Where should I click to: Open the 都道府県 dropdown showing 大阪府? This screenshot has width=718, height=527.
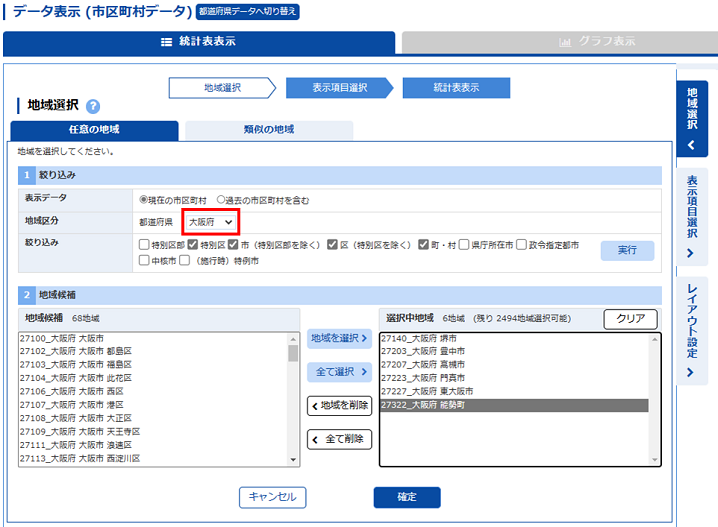click(x=212, y=221)
